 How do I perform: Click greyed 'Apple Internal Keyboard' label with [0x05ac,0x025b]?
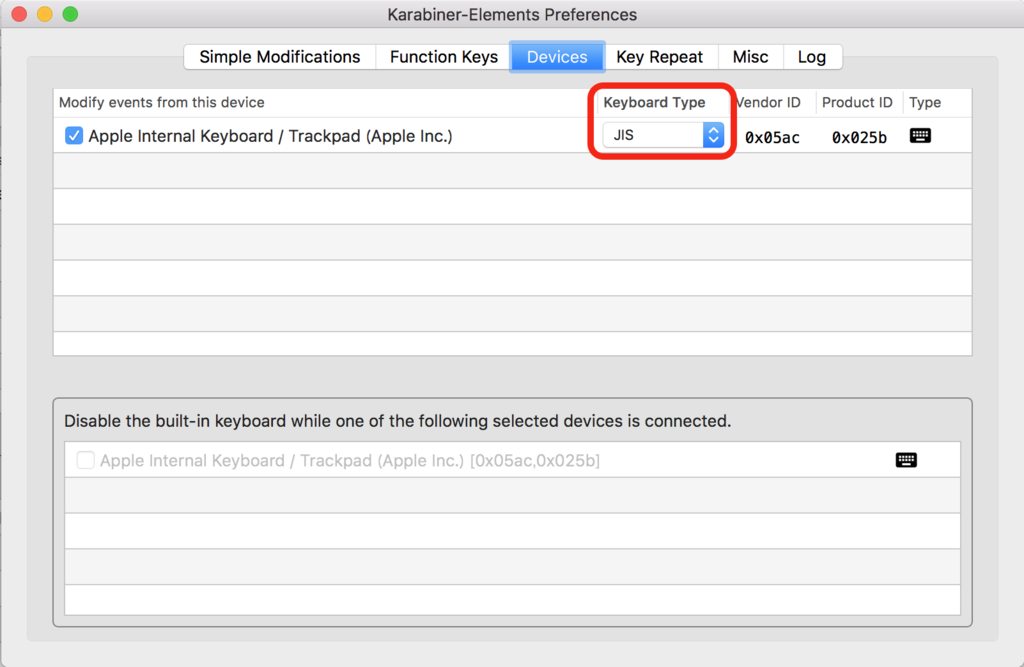click(x=350, y=461)
